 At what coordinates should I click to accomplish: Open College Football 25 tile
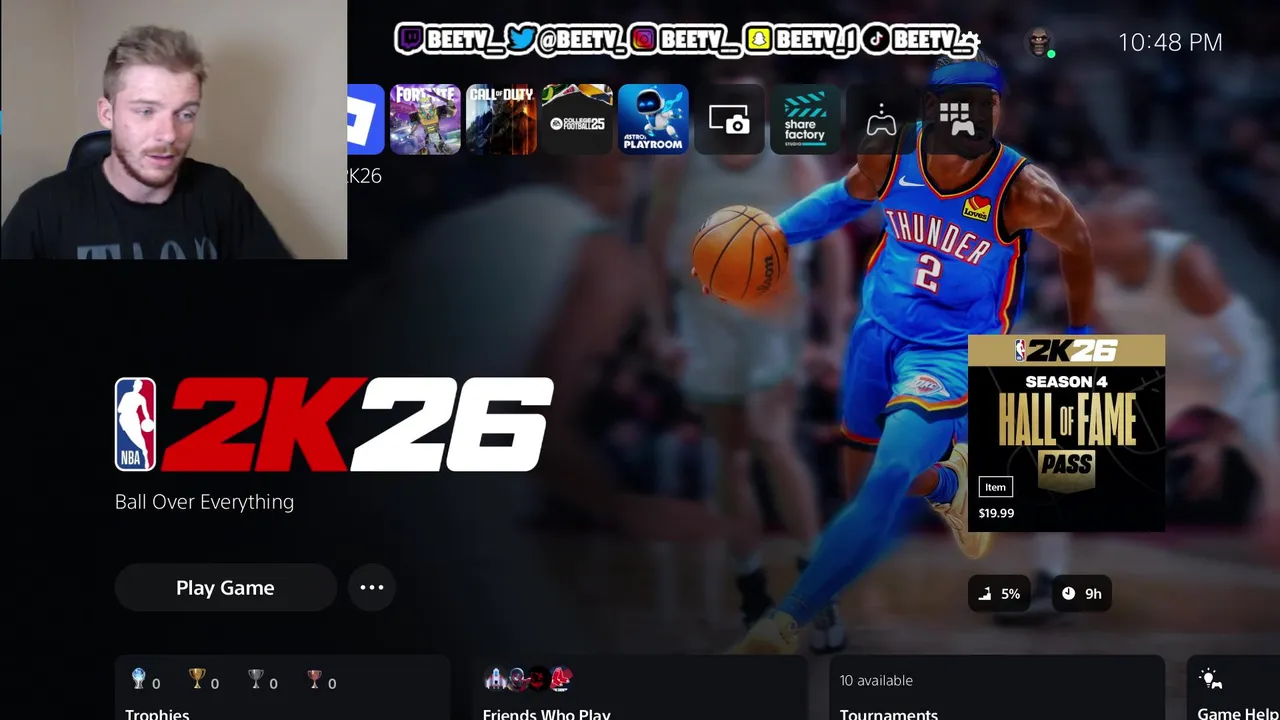coord(577,119)
